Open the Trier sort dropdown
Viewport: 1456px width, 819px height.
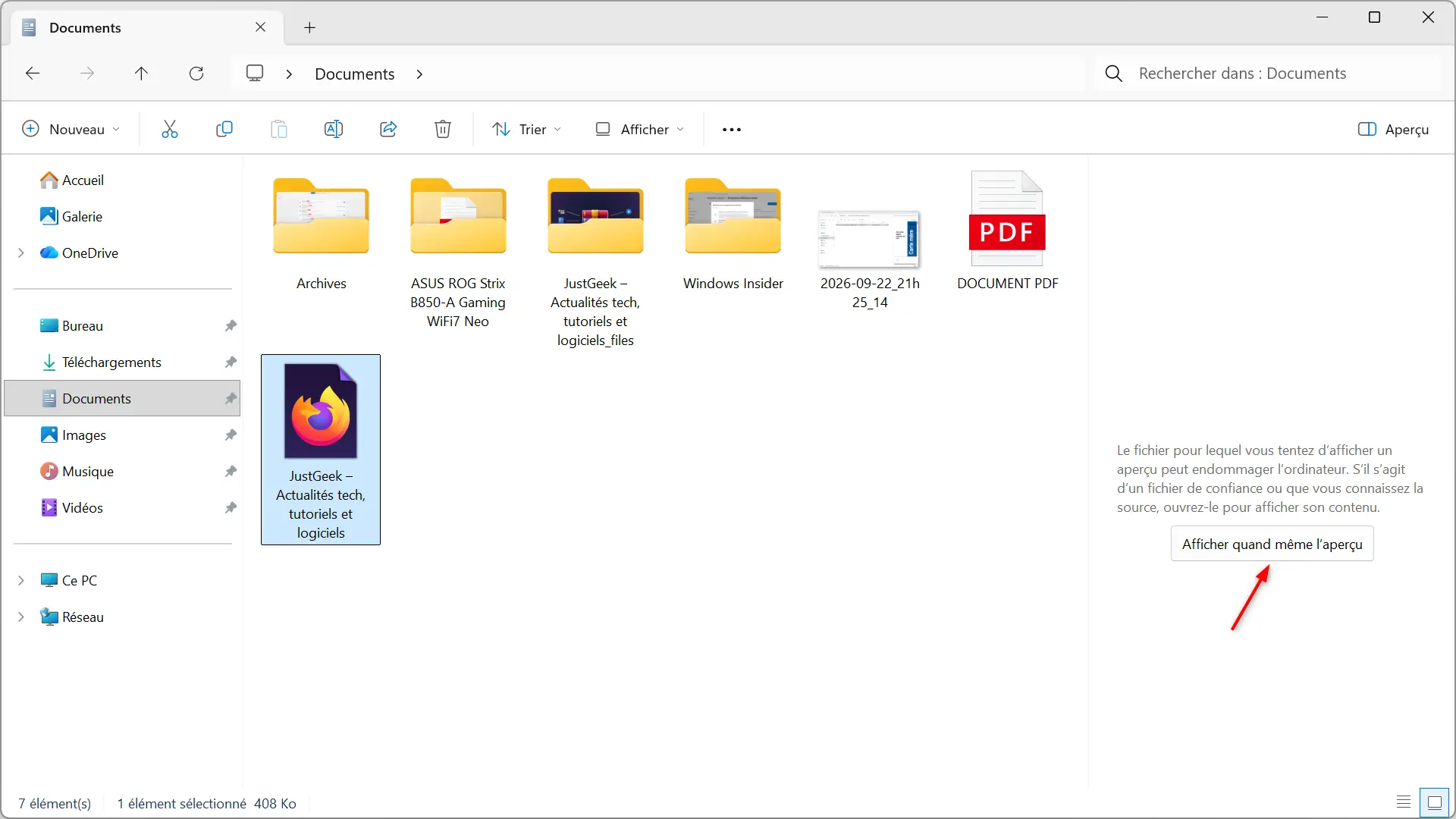(527, 130)
